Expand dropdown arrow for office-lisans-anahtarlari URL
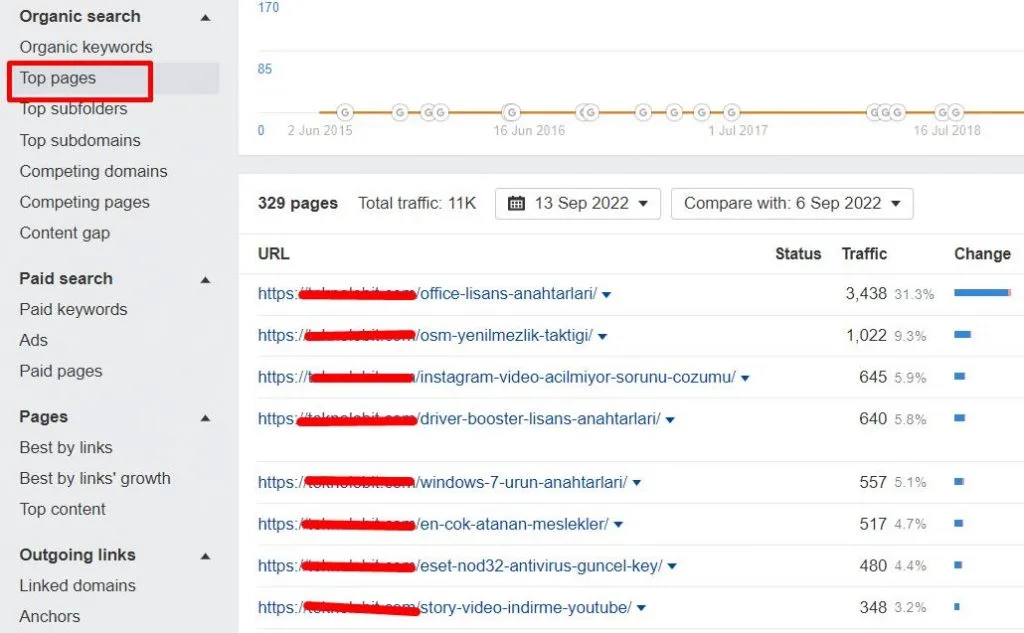This screenshot has width=1024, height=633. (607, 295)
